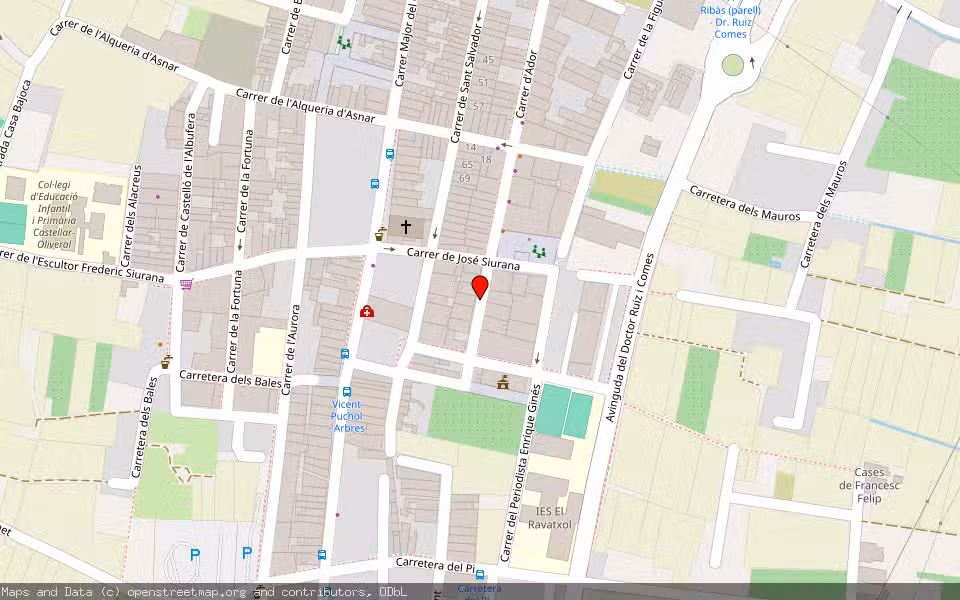Click the drinking fountain icon near Carretera dels Bales
The image size is (960, 600).
(x=166, y=361)
